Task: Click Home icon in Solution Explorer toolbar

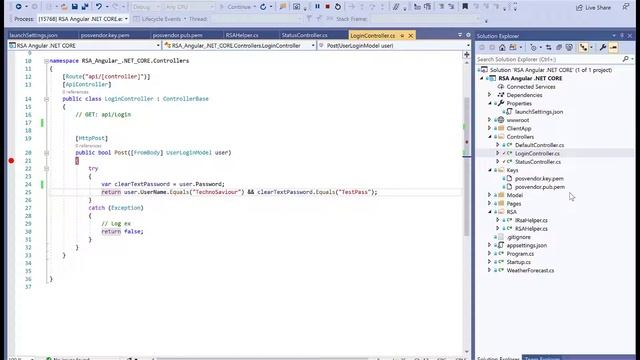Action: pyautogui.click(x=502, y=48)
